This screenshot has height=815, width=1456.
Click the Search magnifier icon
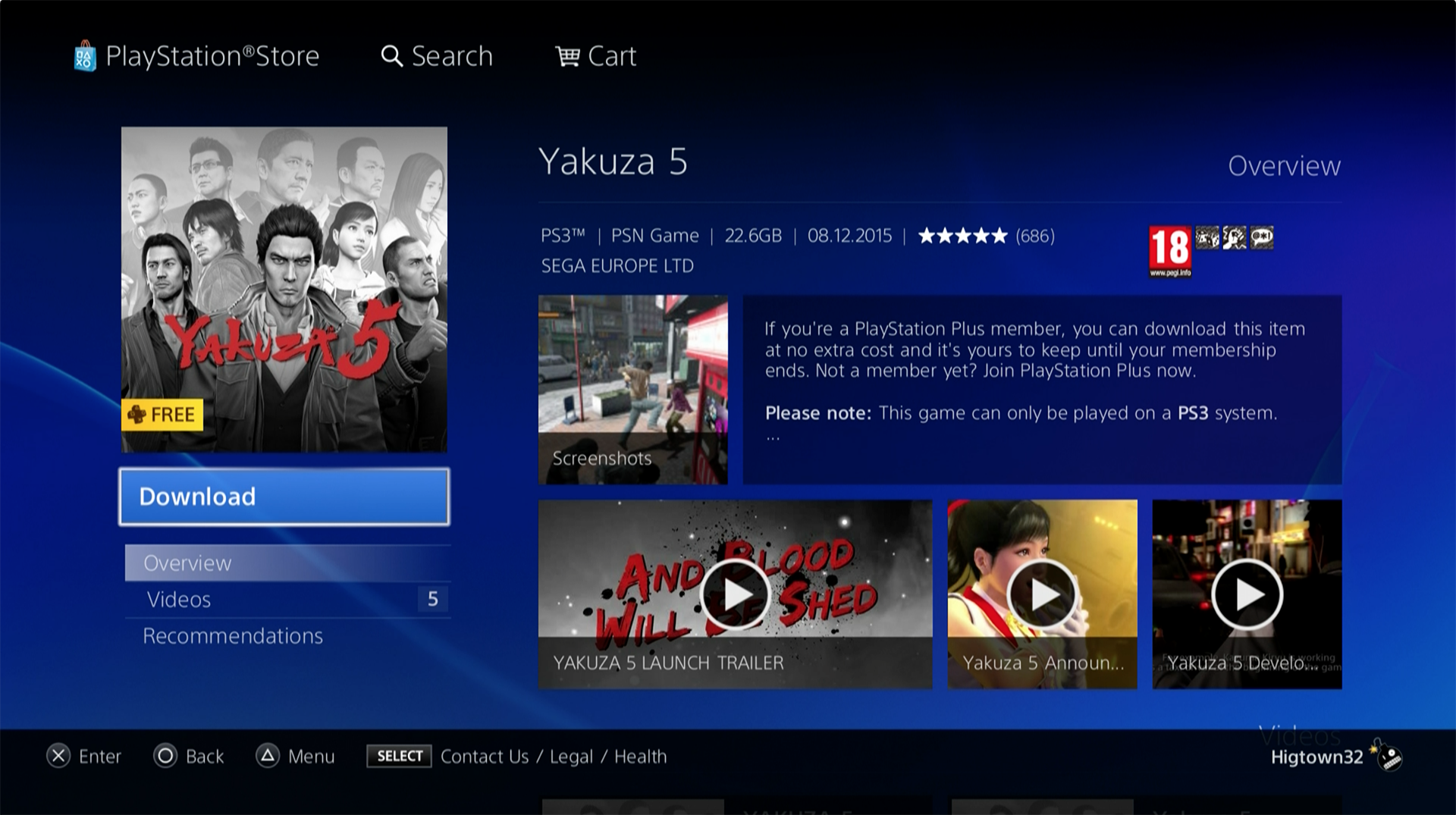[x=391, y=56]
